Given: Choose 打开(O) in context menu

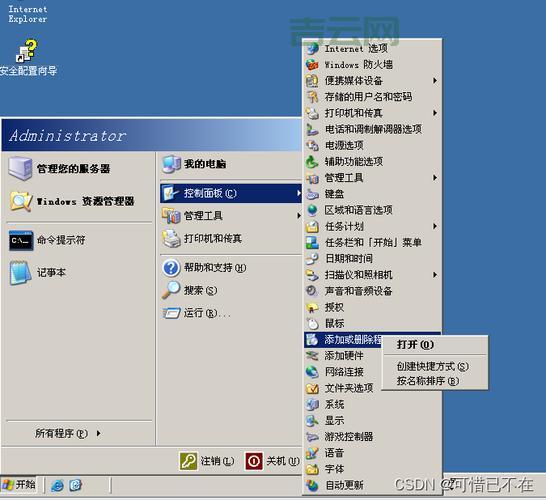Looking at the screenshot, I should (x=435, y=345).
